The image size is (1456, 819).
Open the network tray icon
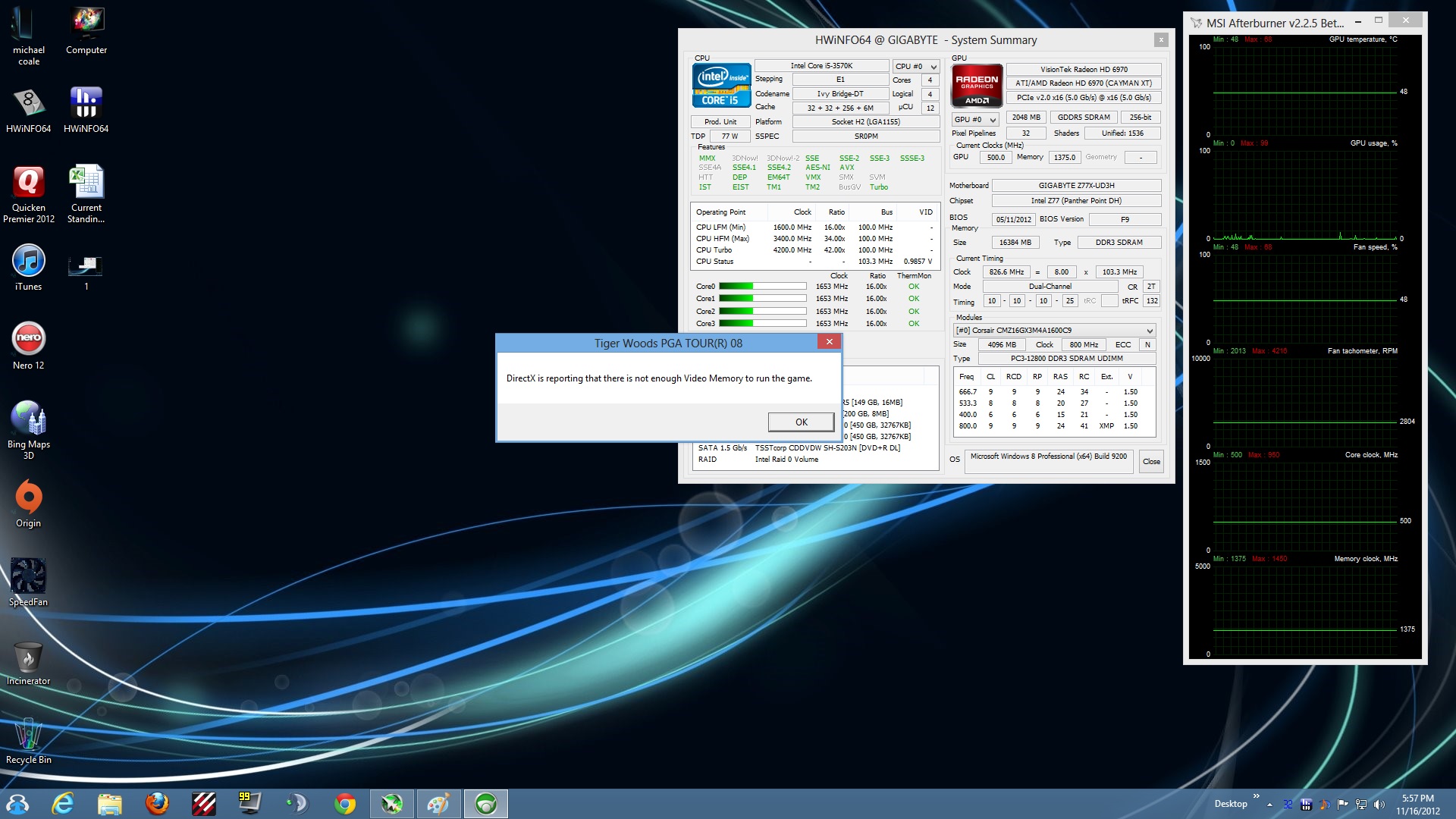pyautogui.click(x=1361, y=805)
